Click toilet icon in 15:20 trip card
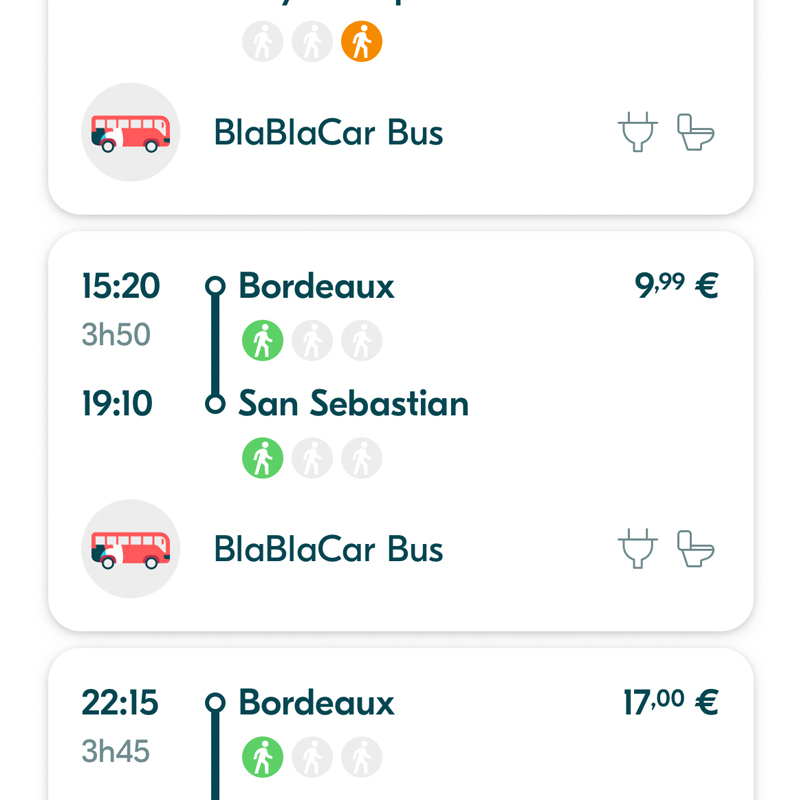Screen dimensions: 800x800 coord(696,548)
